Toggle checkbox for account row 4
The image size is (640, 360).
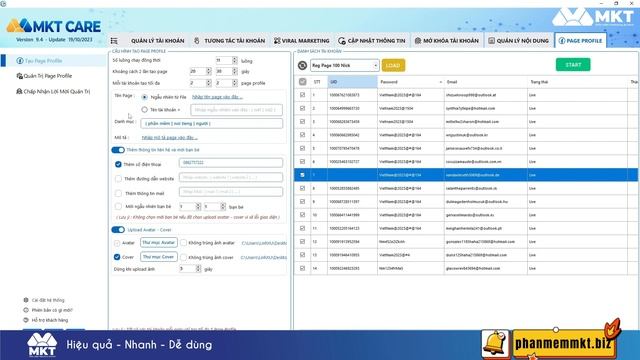[302, 135]
